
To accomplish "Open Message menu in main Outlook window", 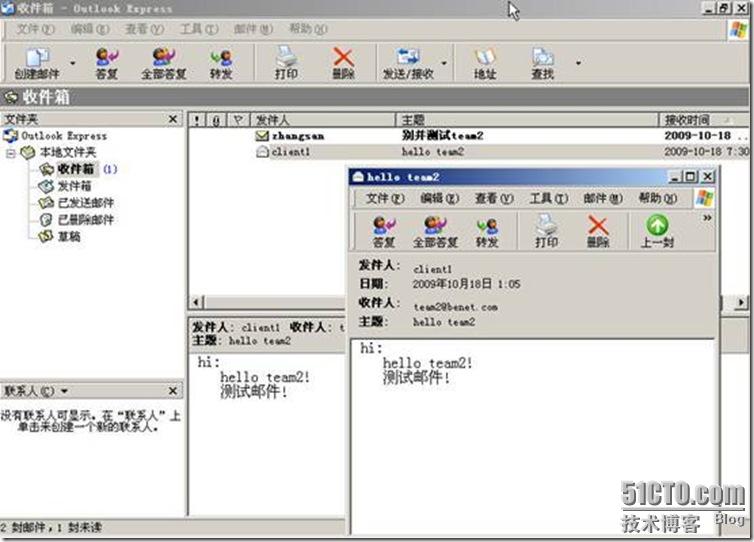I will tap(253, 29).
